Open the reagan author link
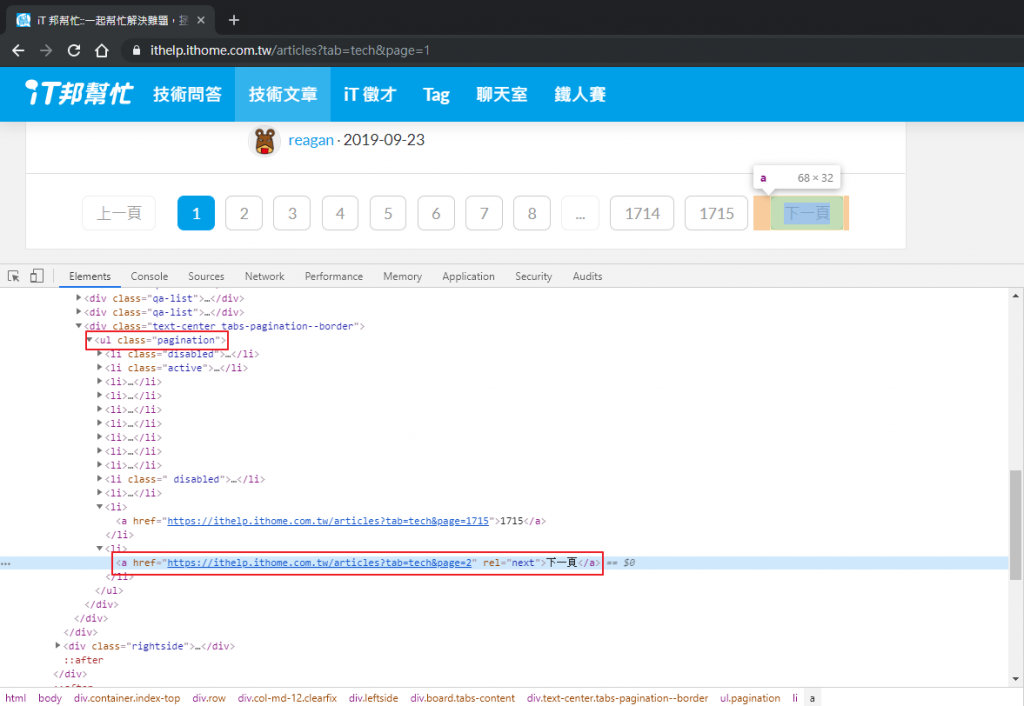Viewport: 1024px width, 706px height. (x=311, y=140)
